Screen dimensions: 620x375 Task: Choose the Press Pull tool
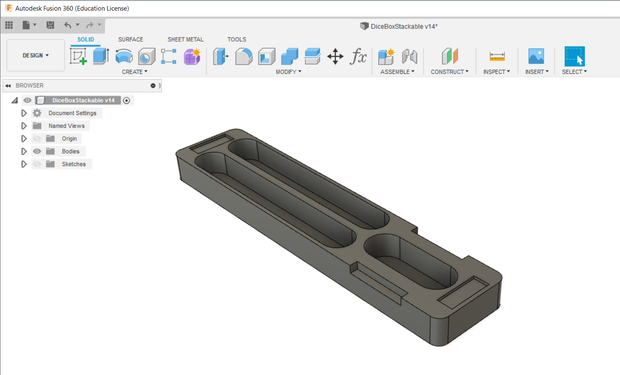(221, 56)
